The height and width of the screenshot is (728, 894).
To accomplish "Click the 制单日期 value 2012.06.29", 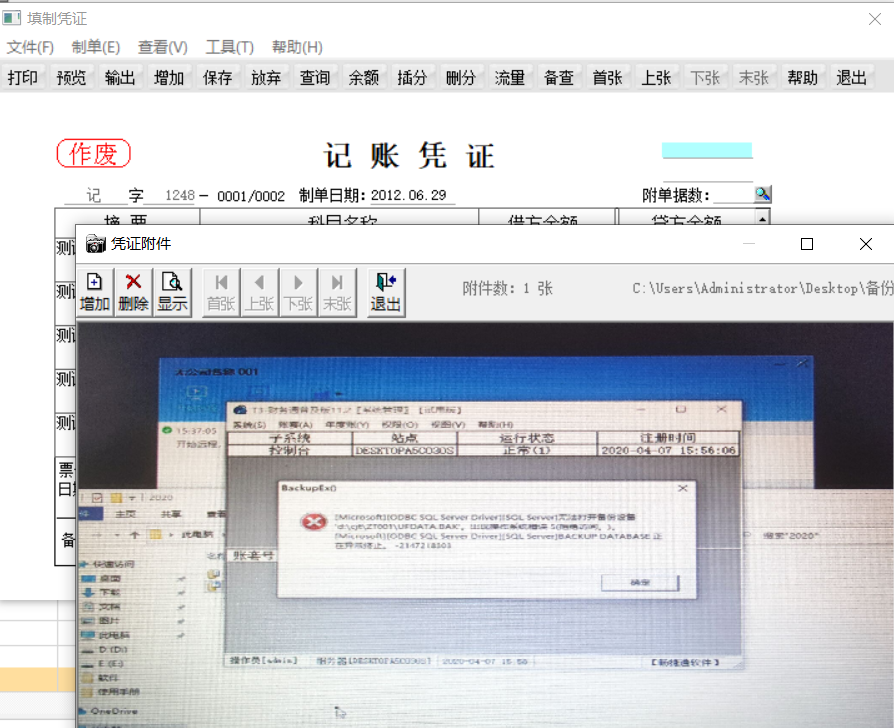I will [x=408, y=196].
